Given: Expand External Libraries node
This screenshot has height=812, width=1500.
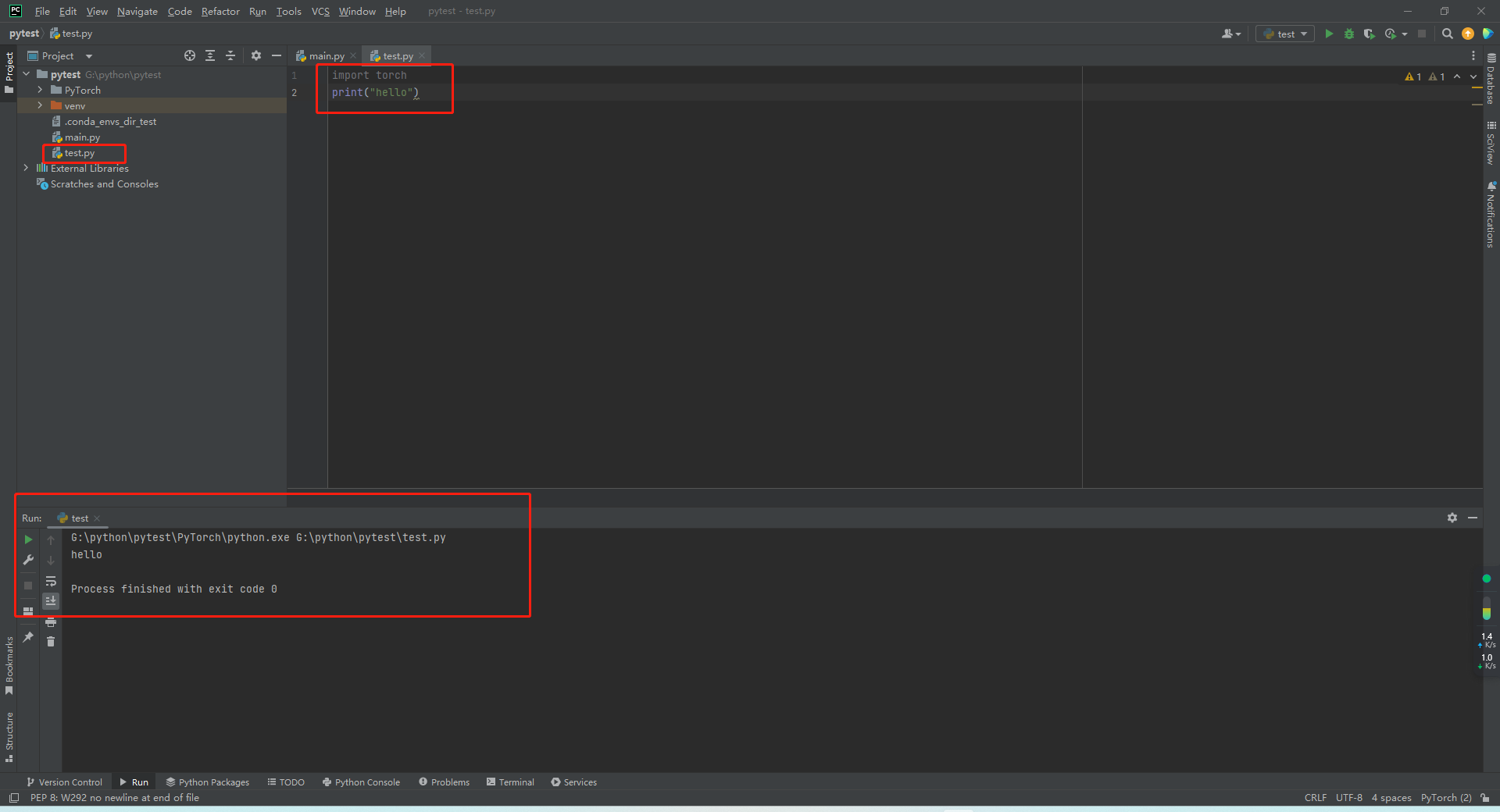Looking at the screenshot, I should point(26,168).
